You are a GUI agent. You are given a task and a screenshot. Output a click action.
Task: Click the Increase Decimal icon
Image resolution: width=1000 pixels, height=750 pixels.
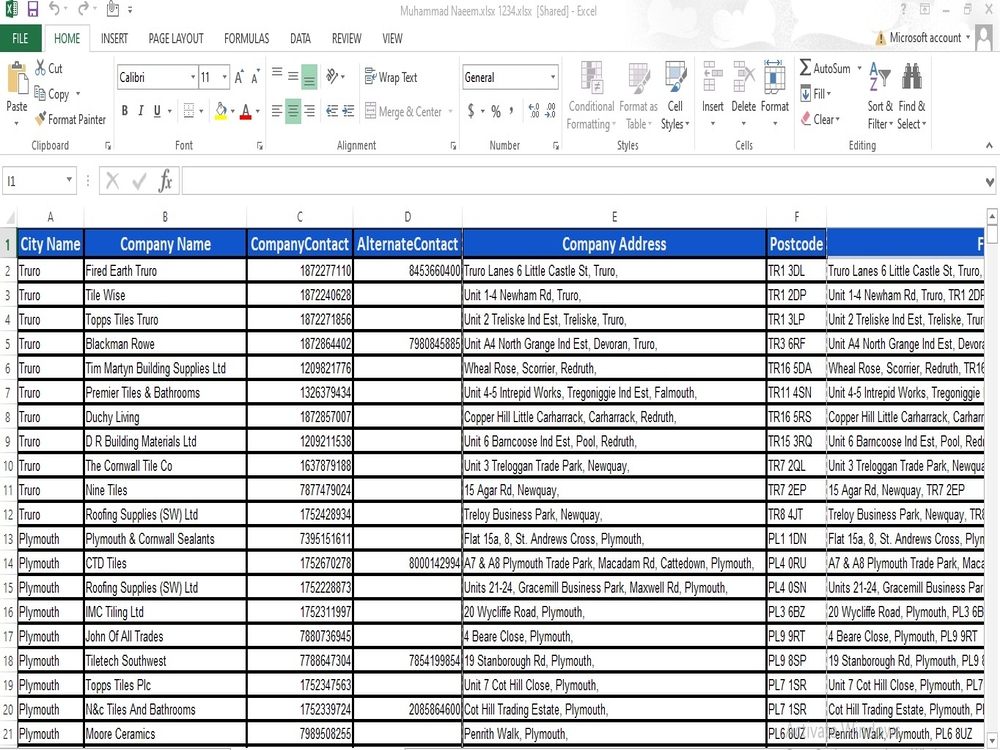534,111
